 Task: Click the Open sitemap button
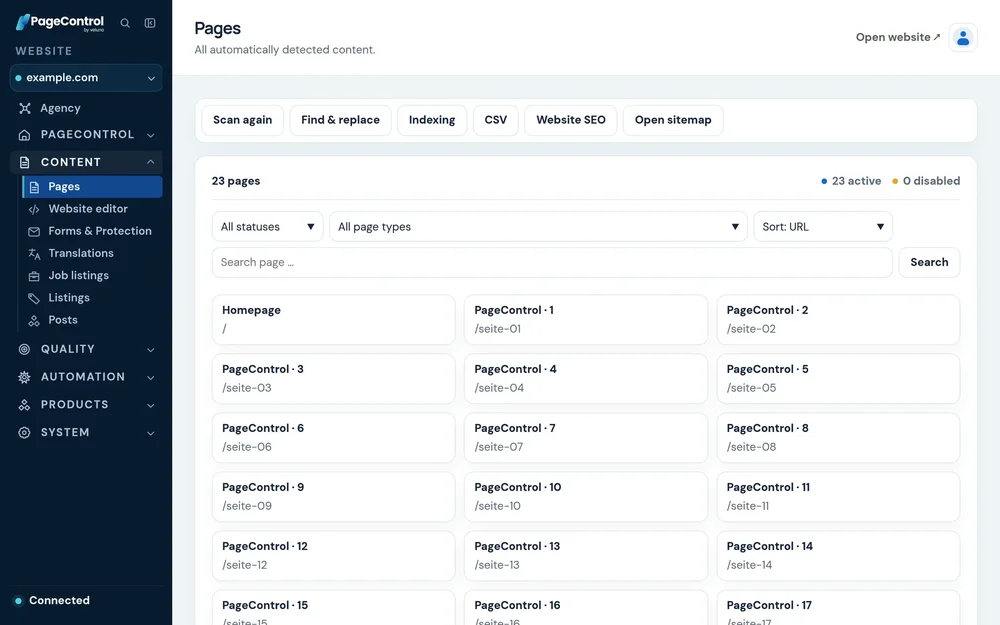point(673,120)
